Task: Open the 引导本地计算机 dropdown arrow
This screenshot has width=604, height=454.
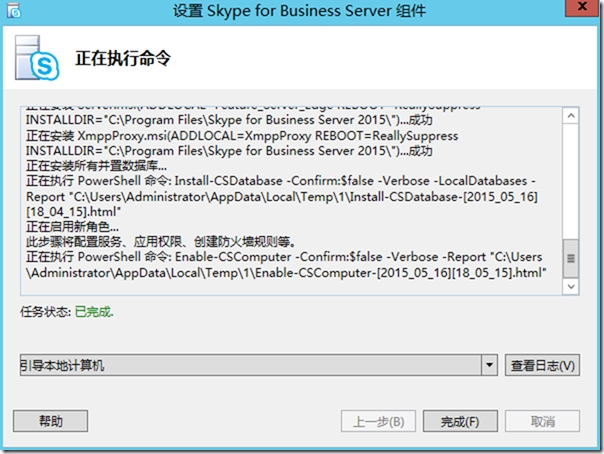Action: (x=489, y=365)
